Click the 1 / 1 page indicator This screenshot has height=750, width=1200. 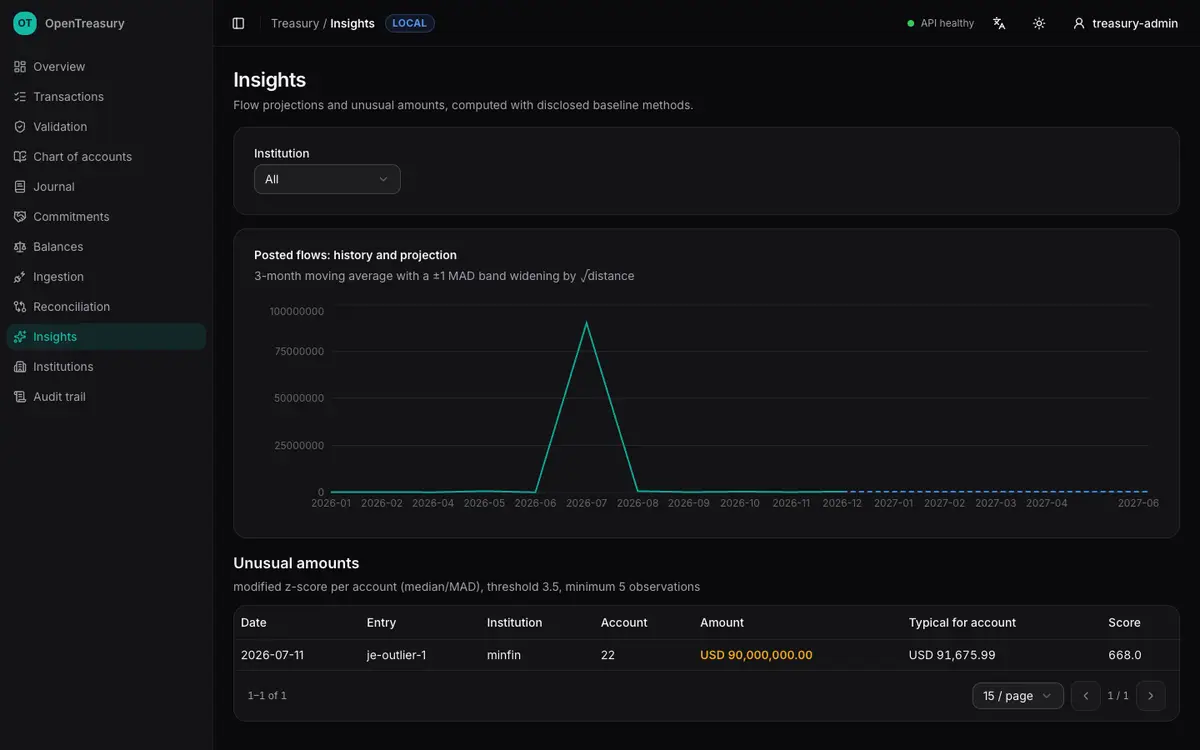click(1118, 696)
